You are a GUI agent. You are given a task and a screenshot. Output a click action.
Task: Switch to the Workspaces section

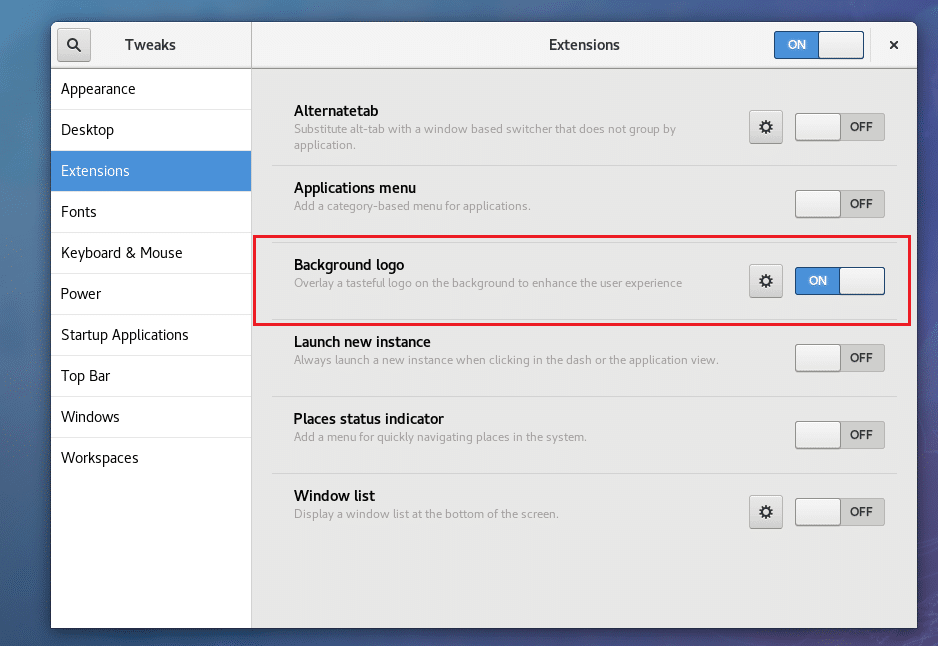pos(100,458)
